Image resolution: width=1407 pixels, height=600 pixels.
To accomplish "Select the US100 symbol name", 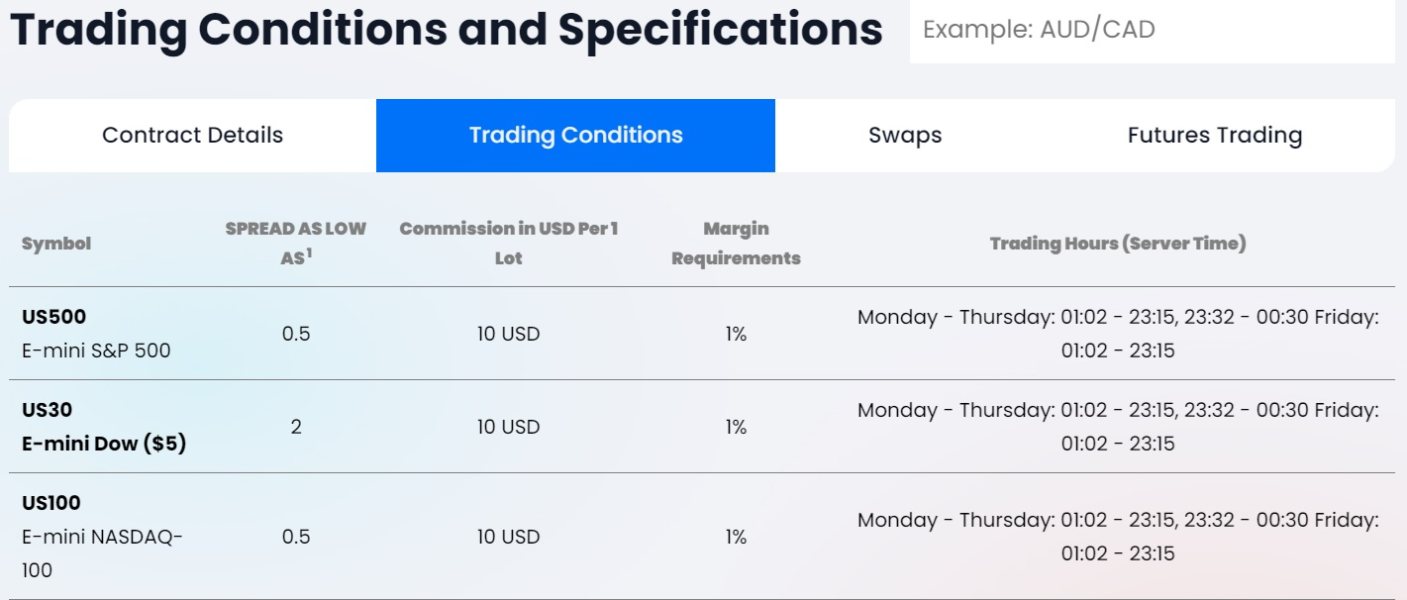I will coord(51,503).
